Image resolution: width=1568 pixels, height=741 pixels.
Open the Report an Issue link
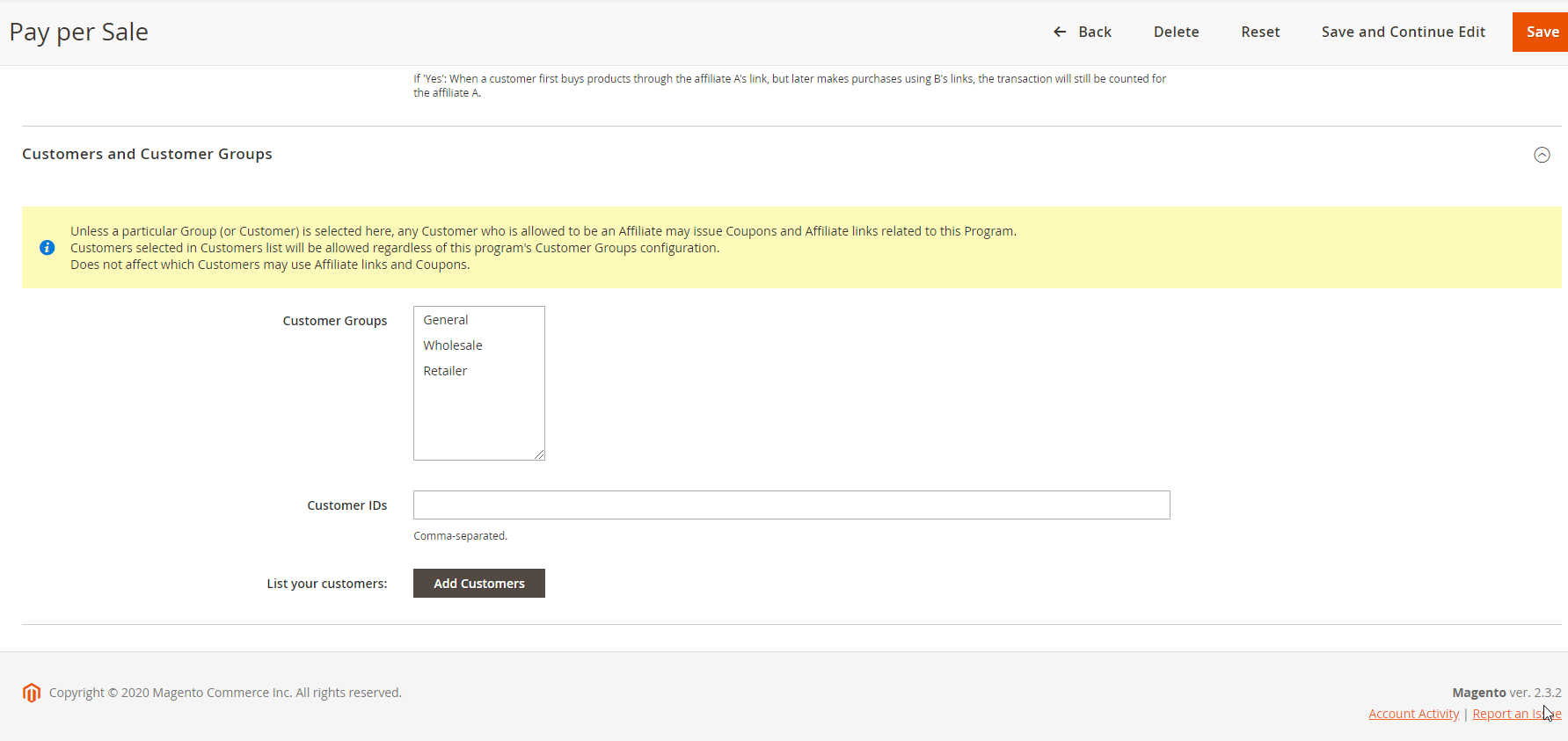click(1517, 714)
